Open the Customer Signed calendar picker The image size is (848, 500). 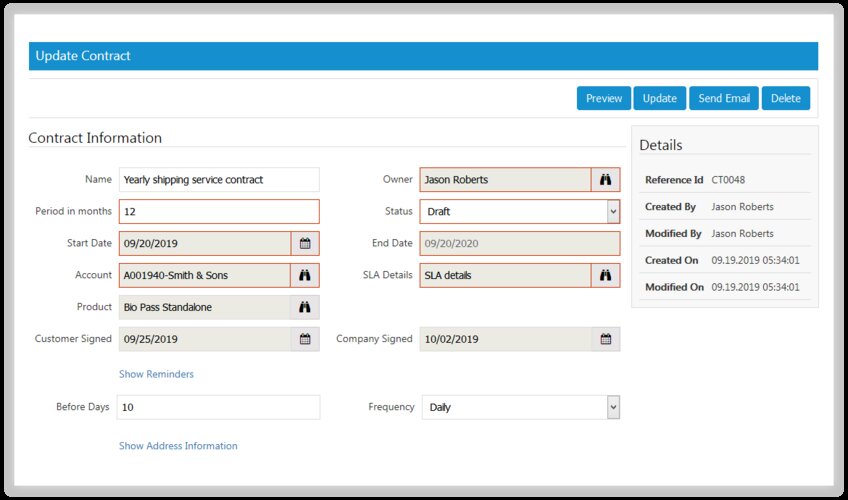(305, 339)
